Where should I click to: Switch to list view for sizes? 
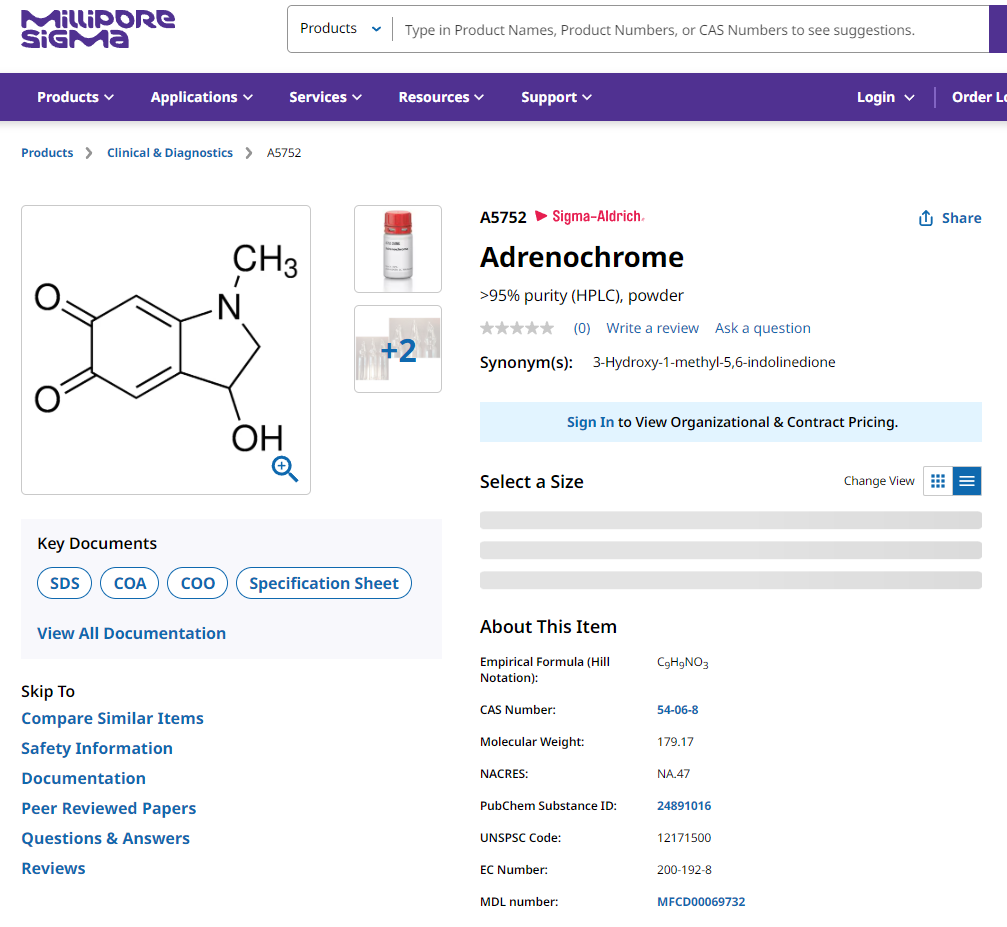click(x=967, y=481)
